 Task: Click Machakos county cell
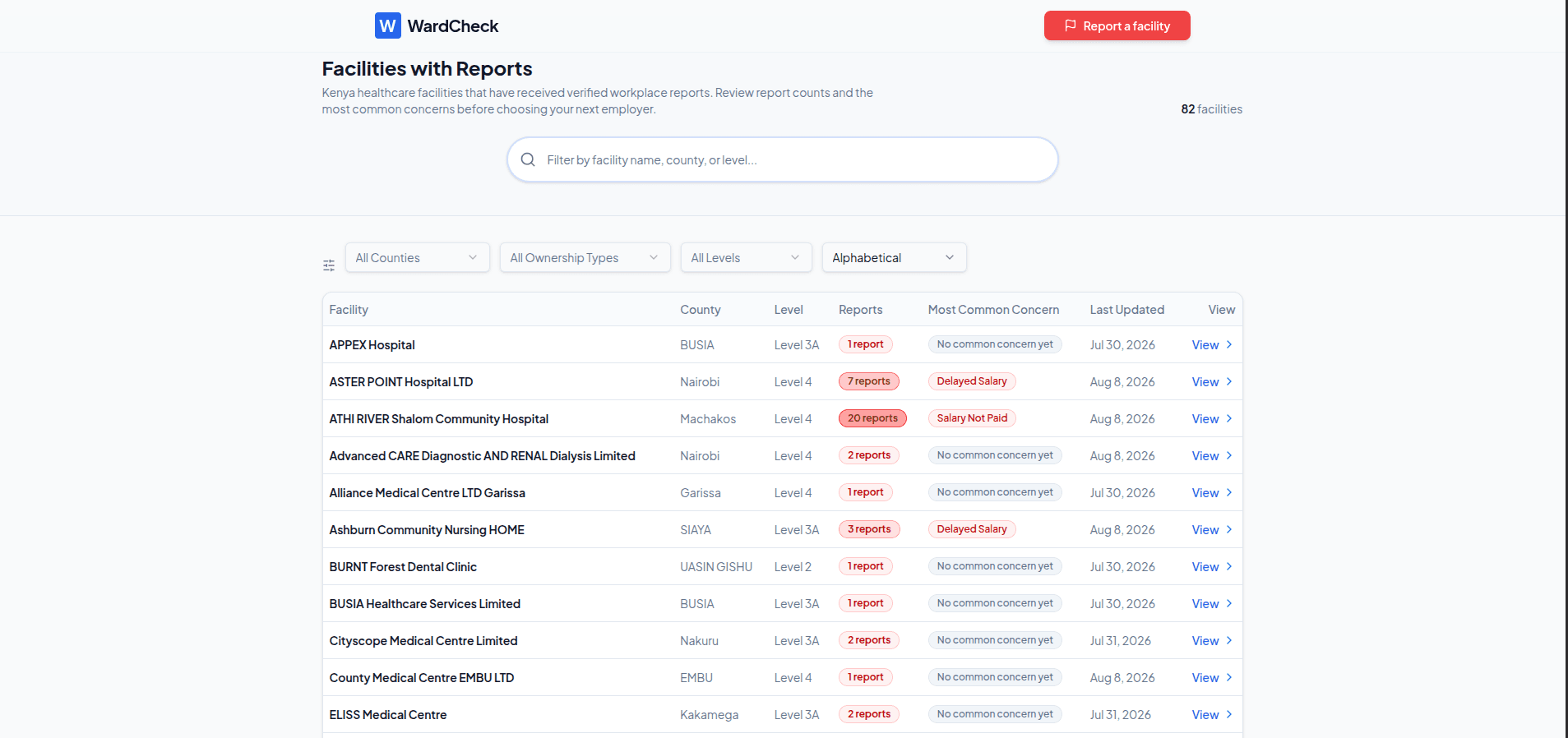(x=708, y=419)
